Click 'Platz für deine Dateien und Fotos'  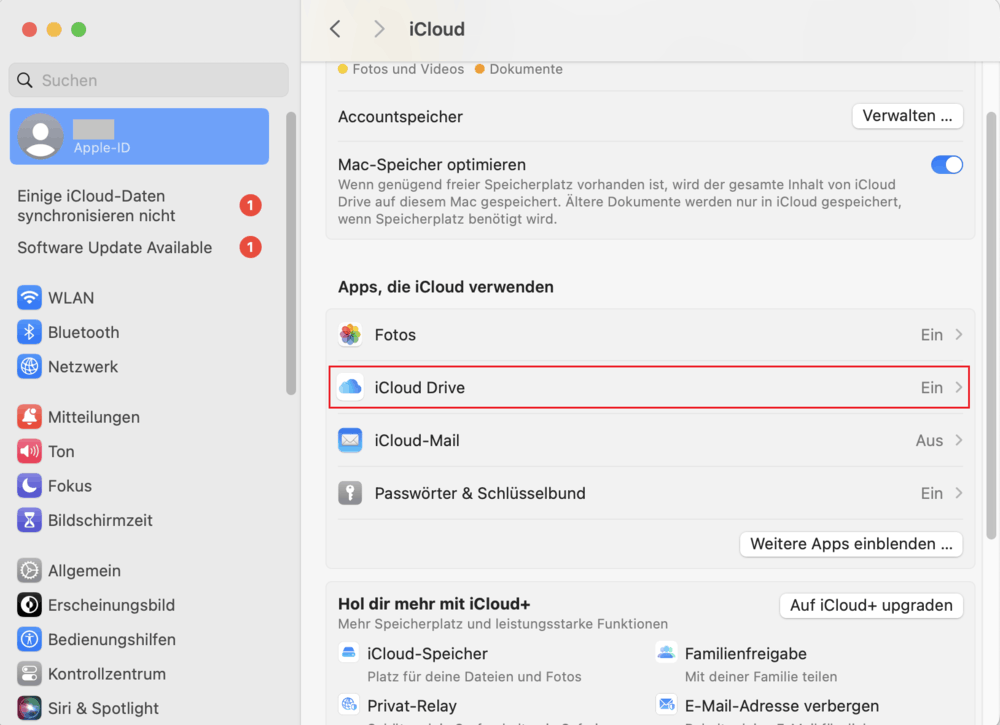pyautogui.click(x=474, y=677)
